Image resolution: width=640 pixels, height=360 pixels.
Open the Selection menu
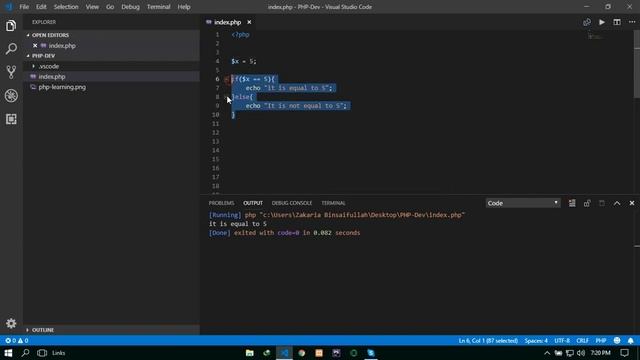pos(66,7)
